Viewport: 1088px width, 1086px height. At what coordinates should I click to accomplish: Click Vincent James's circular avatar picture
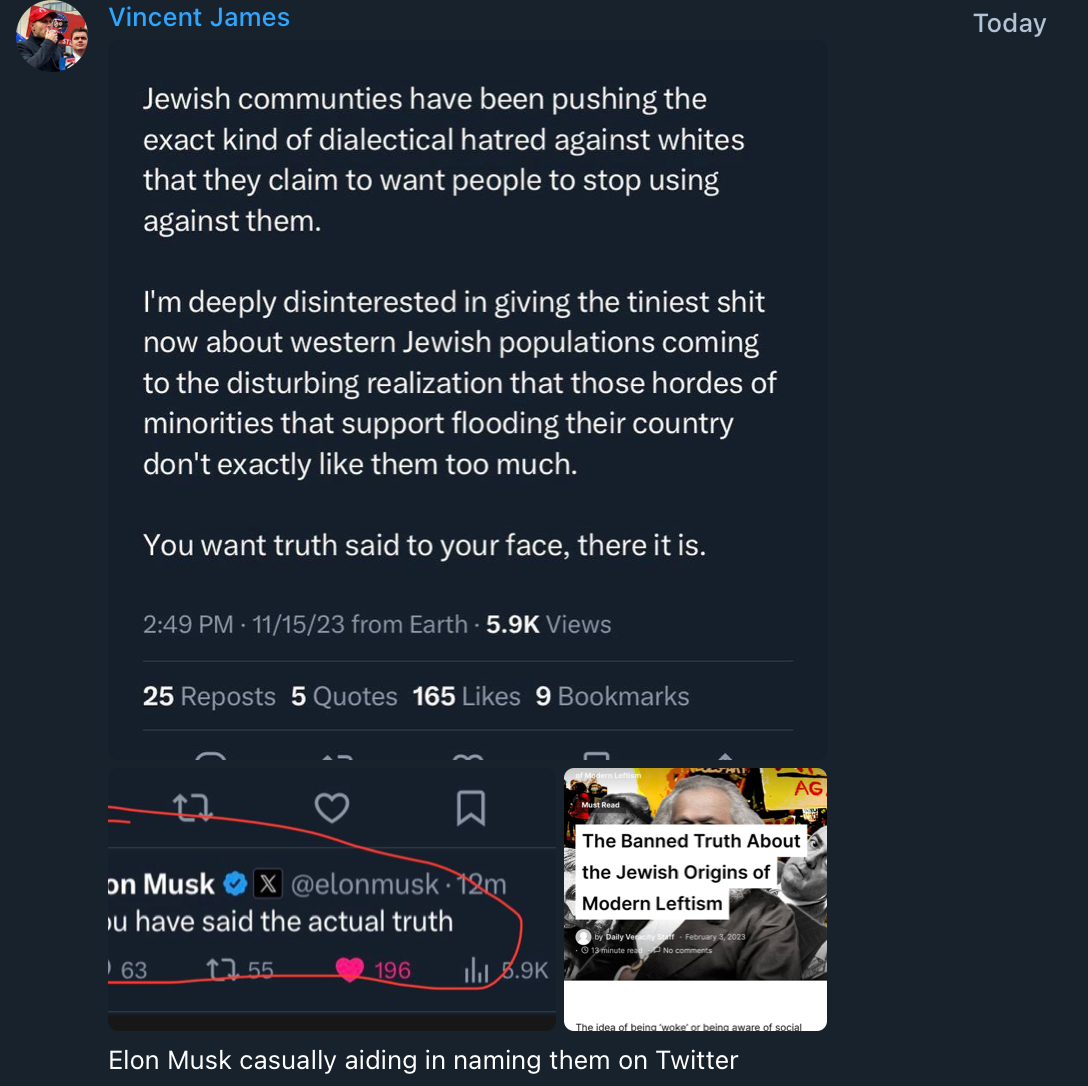pos(51,37)
